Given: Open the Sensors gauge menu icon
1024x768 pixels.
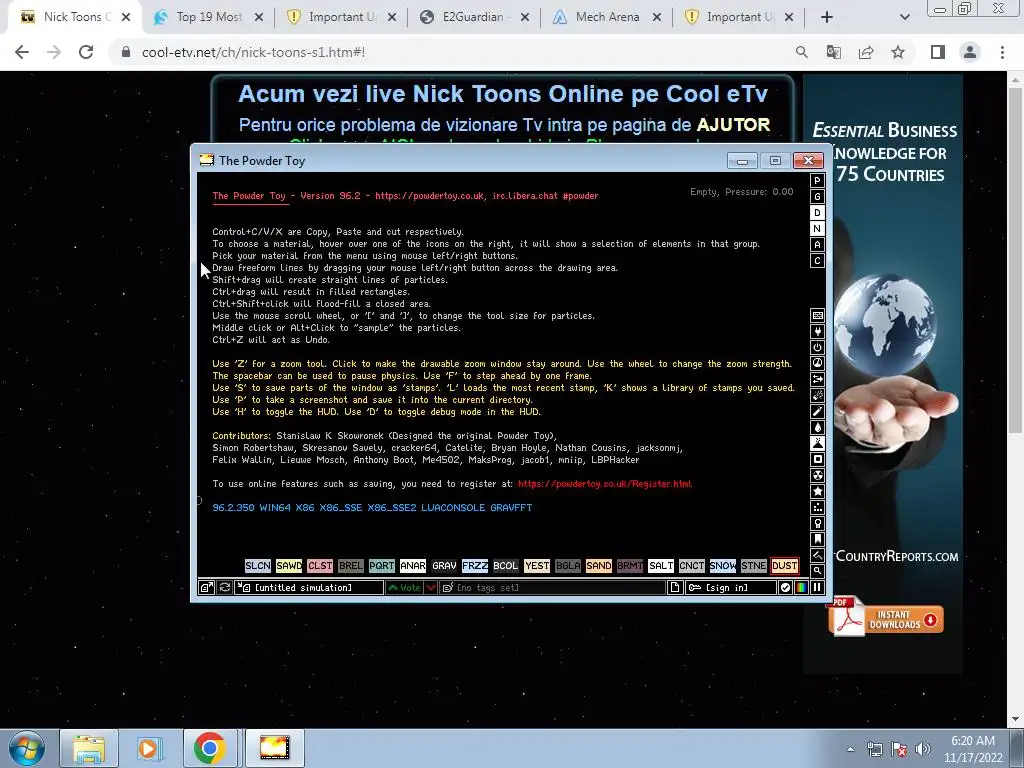Looking at the screenshot, I should click(817, 363).
